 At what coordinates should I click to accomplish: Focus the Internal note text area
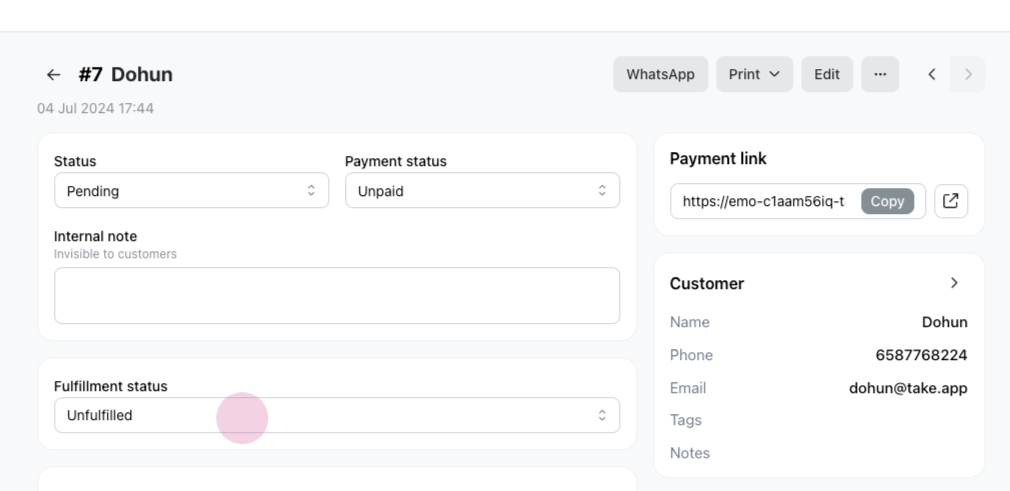337,296
